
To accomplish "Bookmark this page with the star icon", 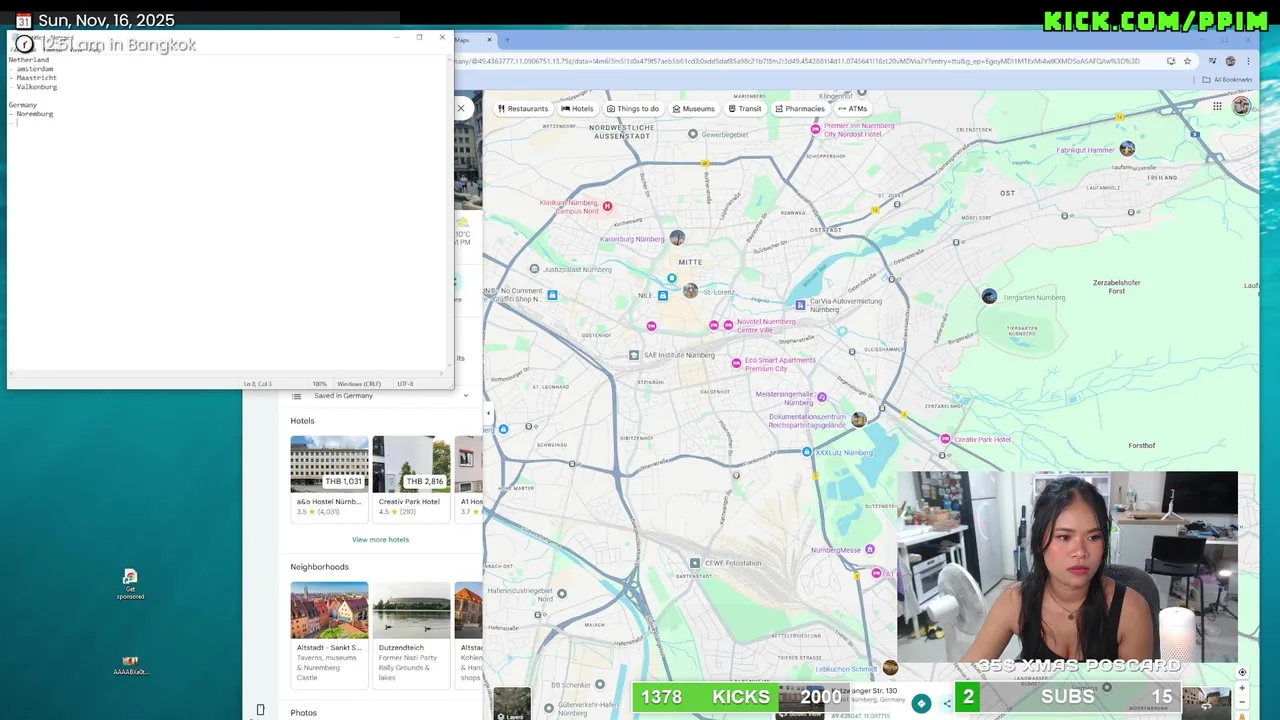I will click(1188, 61).
